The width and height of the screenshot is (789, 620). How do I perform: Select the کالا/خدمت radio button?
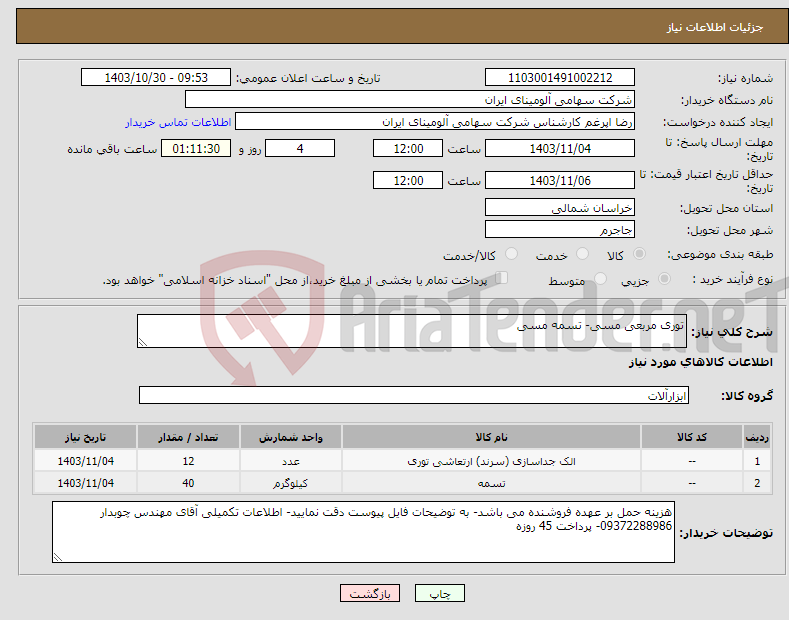[511, 254]
